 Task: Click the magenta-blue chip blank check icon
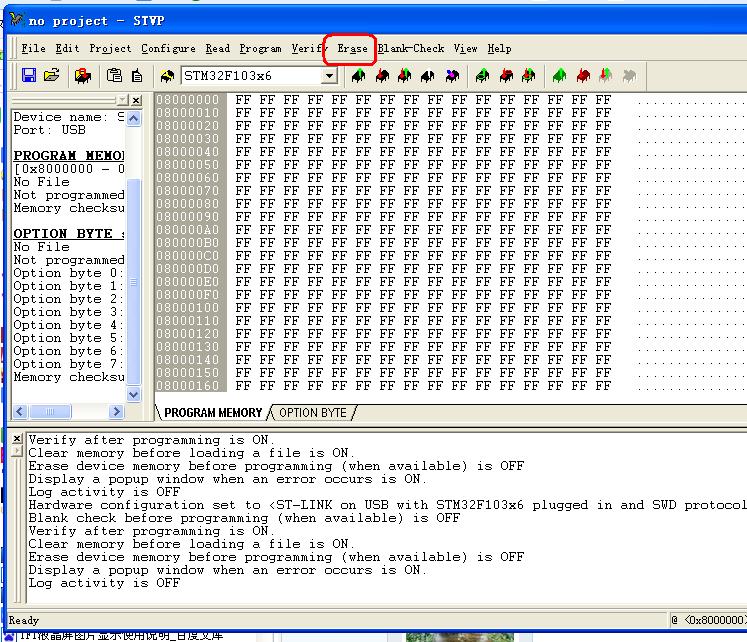point(452,76)
